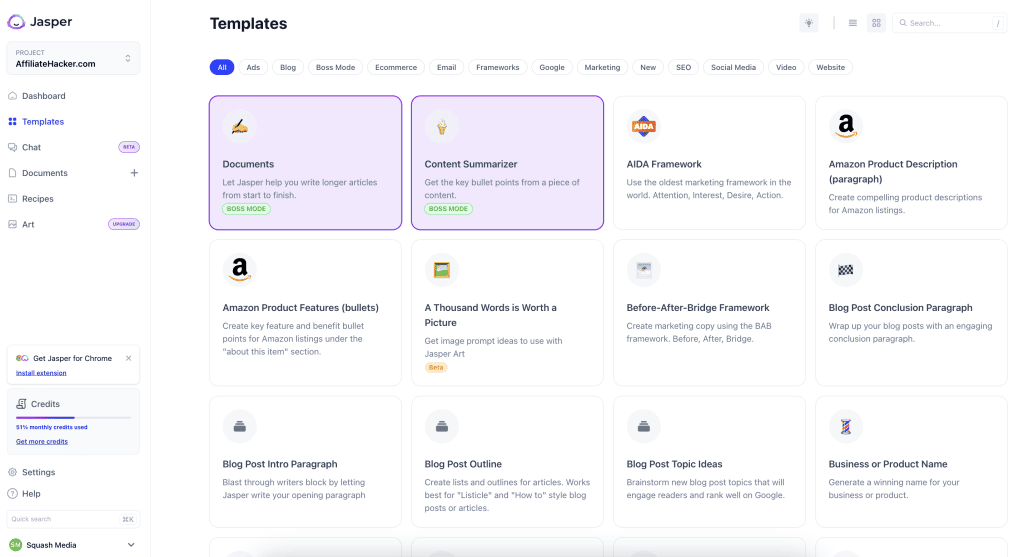Click the Blog Post Outline icon
1024x557 pixels.
click(x=441, y=426)
